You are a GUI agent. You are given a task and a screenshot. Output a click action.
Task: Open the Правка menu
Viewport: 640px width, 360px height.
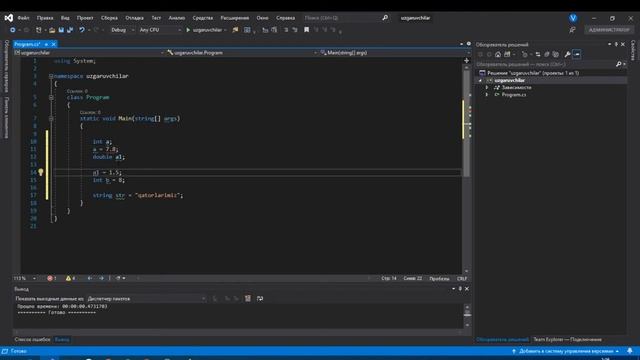tap(45, 18)
